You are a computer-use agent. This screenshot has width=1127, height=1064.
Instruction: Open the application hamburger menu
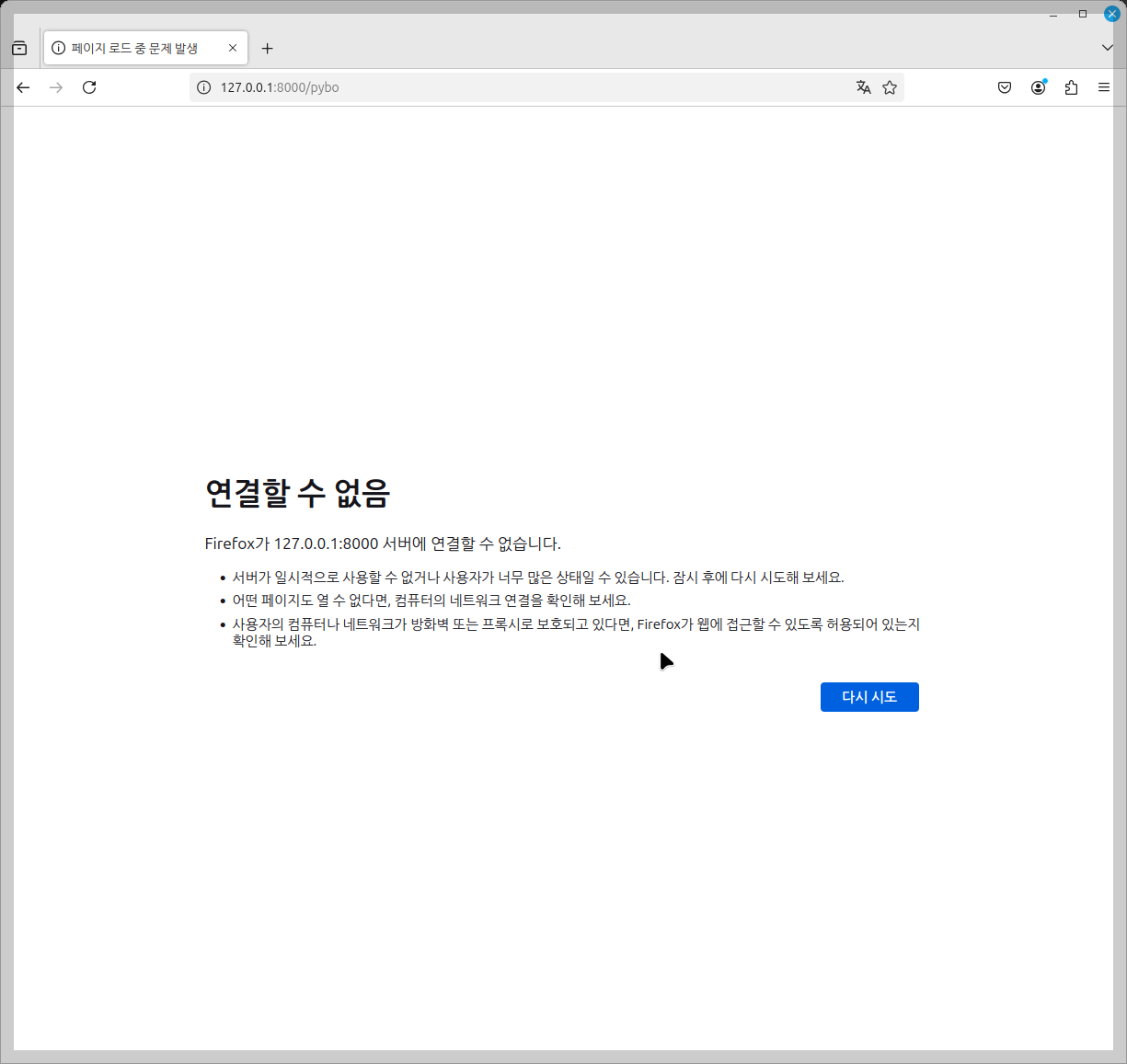point(1104,87)
